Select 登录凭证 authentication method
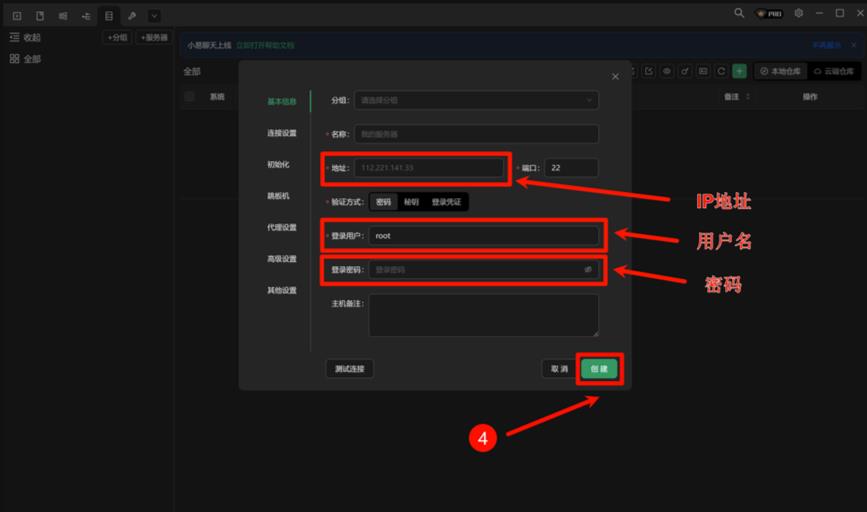This screenshot has height=512, width=867. pyautogui.click(x=446, y=201)
